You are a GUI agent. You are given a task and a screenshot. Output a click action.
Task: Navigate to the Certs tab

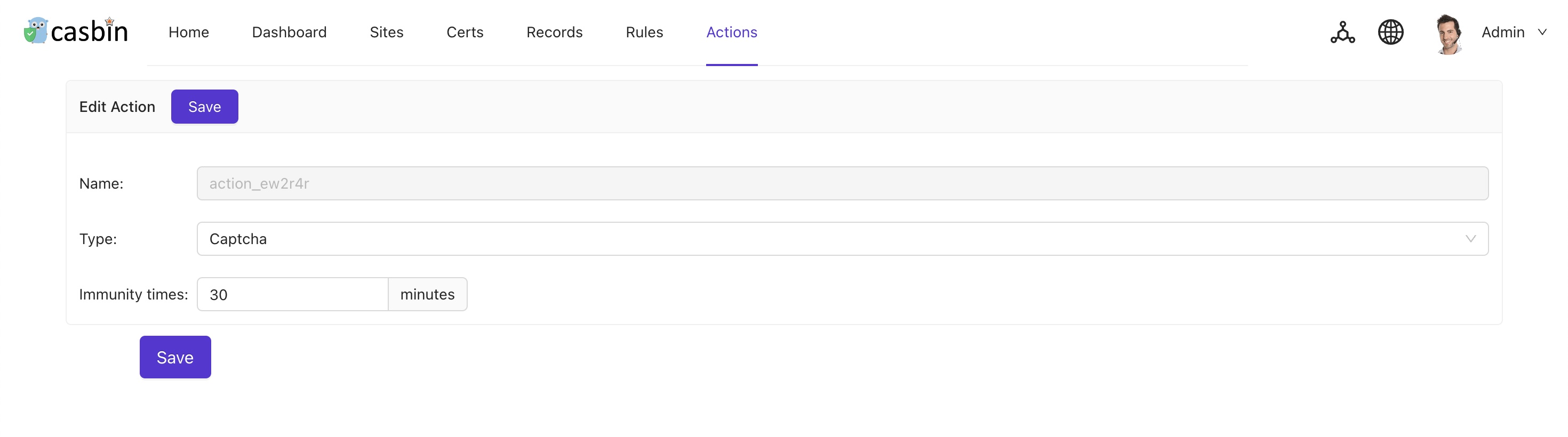click(x=465, y=33)
